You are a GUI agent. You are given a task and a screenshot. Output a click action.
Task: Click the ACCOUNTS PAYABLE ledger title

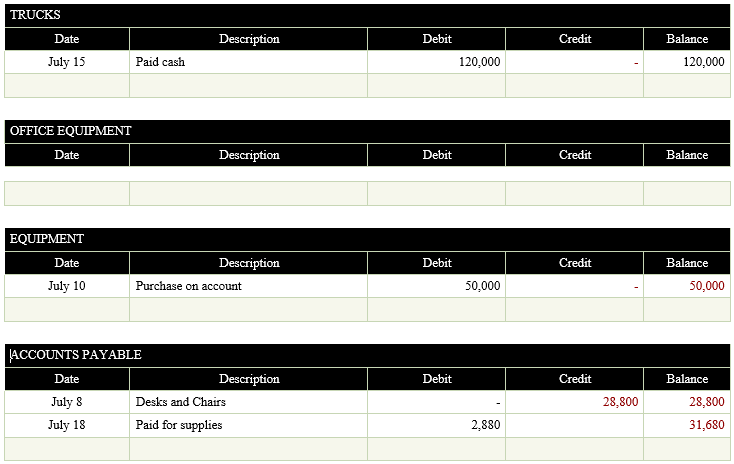pos(76,355)
